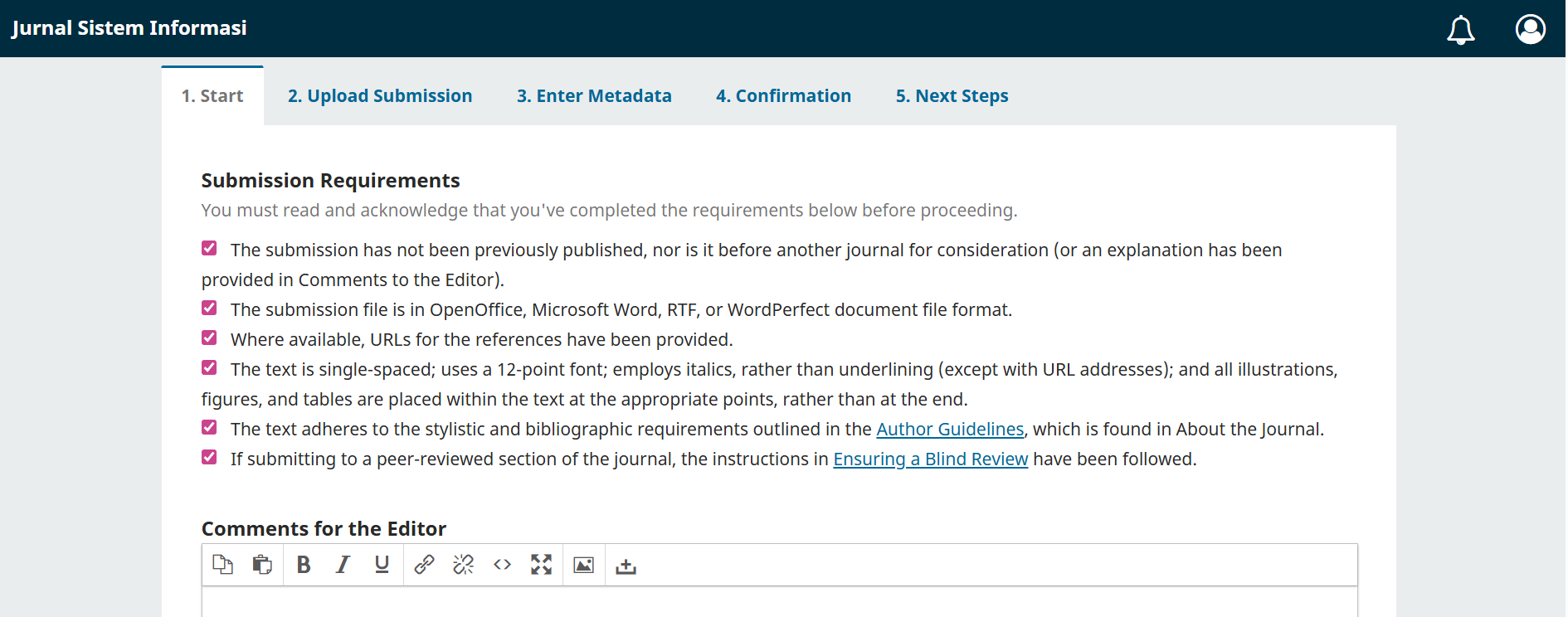
Task: Toggle Bold formatting in comments editor
Action: click(x=304, y=565)
